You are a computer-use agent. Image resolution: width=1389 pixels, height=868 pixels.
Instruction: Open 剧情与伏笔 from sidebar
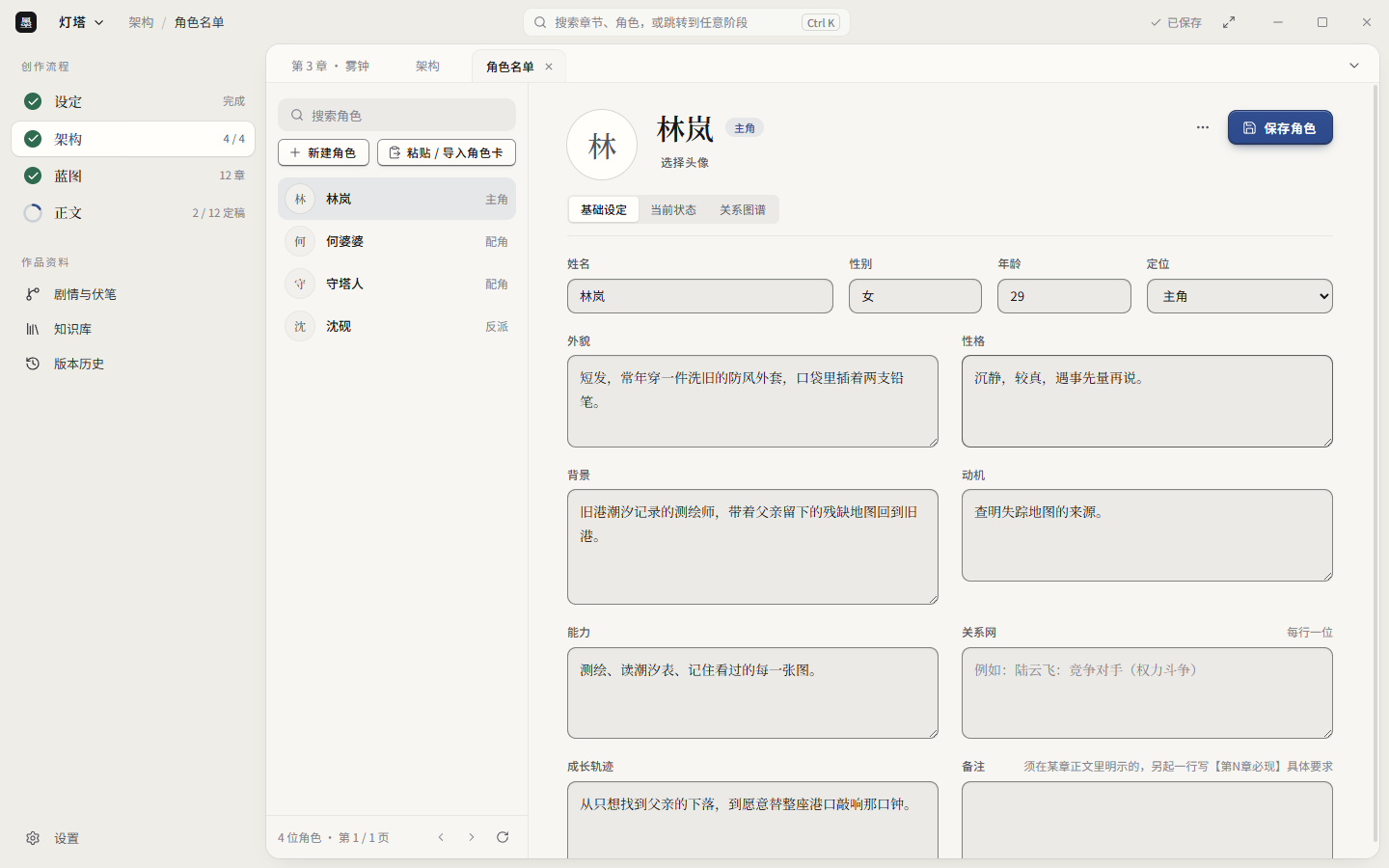(133, 294)
